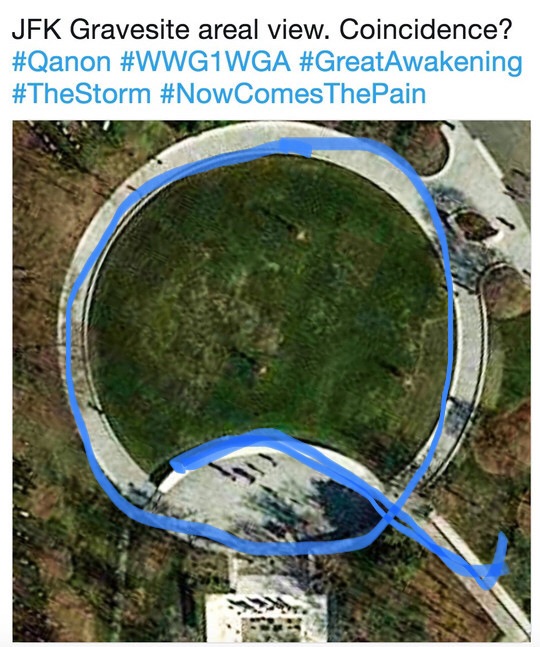540x647 pixels.
Task: Open the #WWG1WGA hashtag link
Action: [x=205, y=62]
